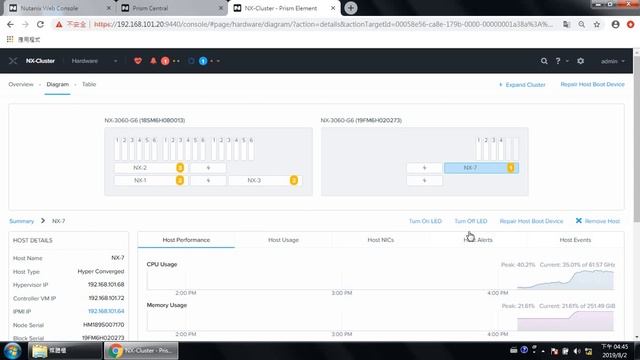Go back to Summary breadcrumb

pyautogui.click(x=22, y=221)
